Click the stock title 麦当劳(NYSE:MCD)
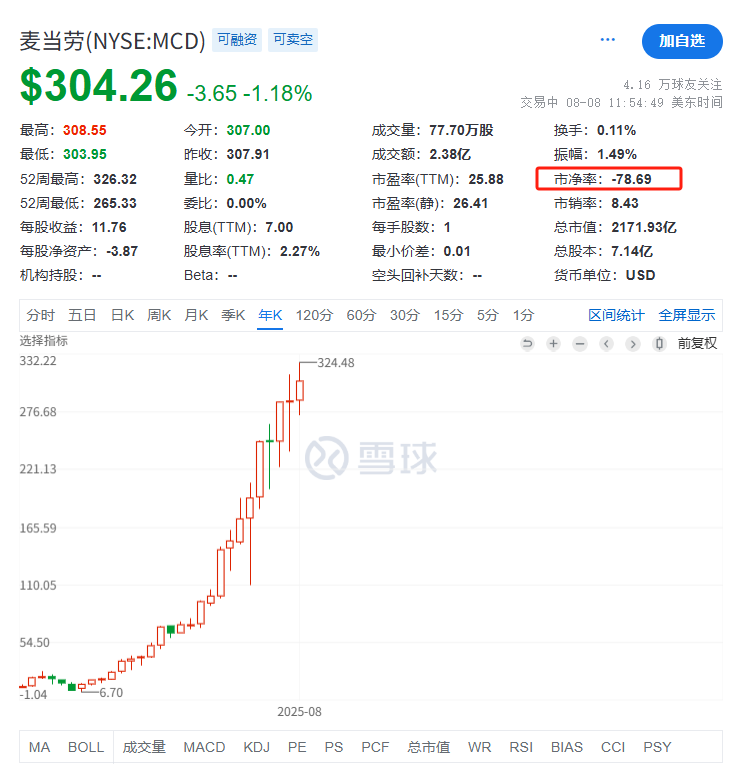Image resolution: width=750 pixels, height=765 pixels. coord(112,41)
